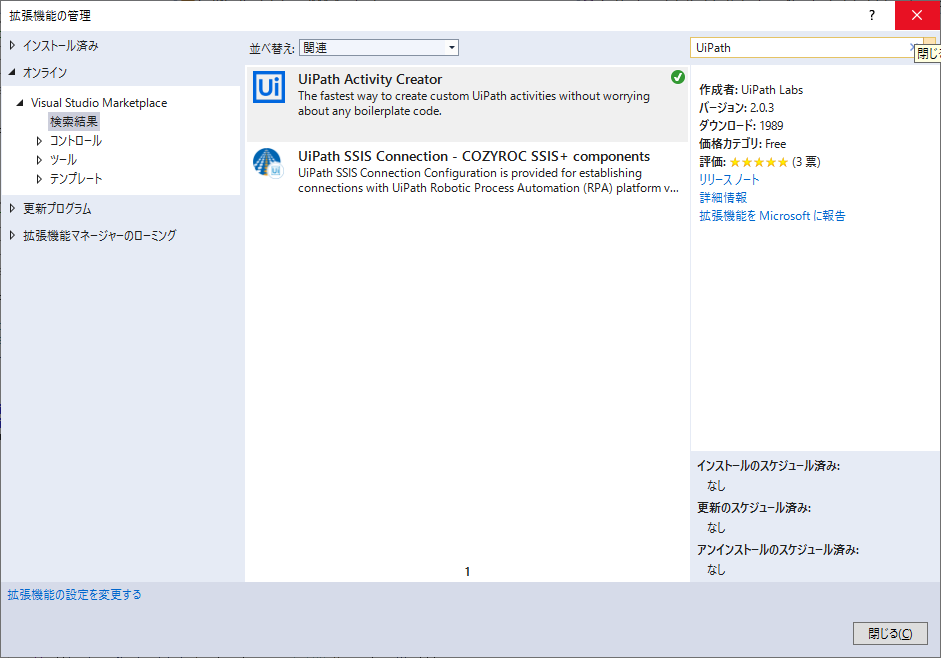941x658 pixels.
Task: Select the テンプレート category label
Action: pyautogui.click(x=76, y=179)
